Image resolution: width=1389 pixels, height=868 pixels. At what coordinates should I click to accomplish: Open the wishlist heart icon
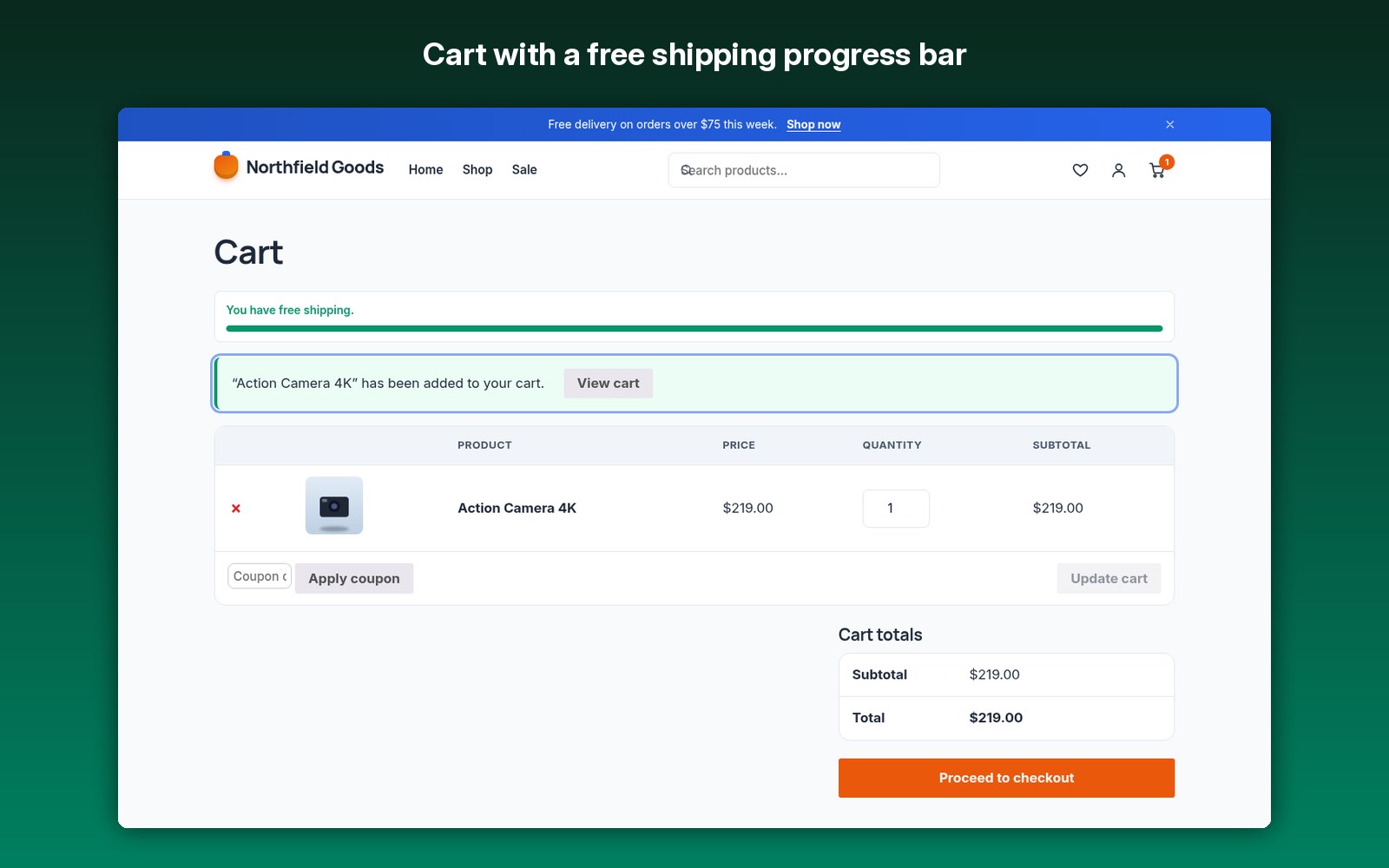pyautogui.click(x=1080, y=170)
